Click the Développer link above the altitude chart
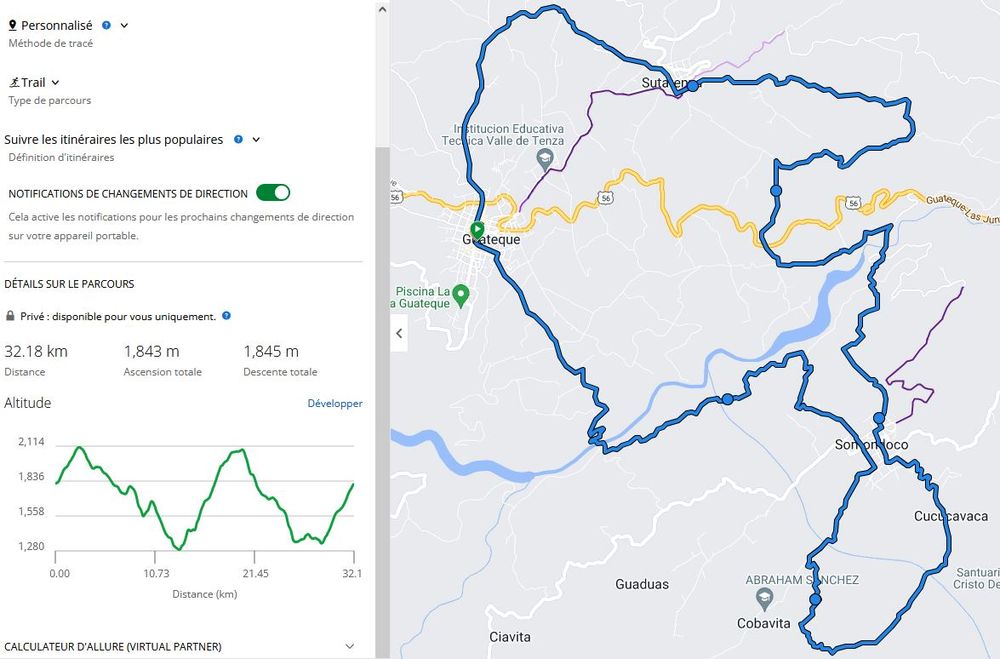 (x=334, y=404)
